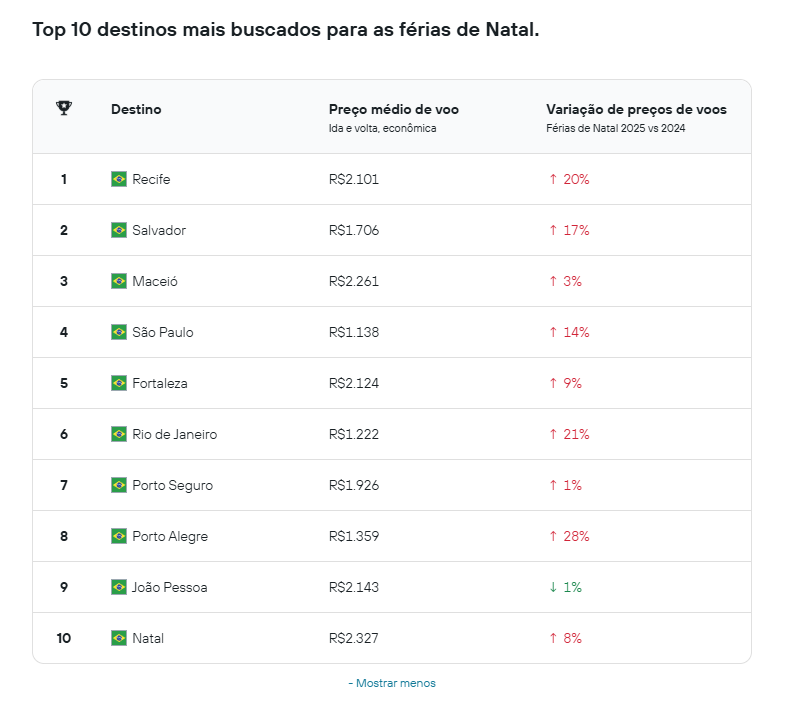Click the flag icon next to Maceió

[119, 281]
